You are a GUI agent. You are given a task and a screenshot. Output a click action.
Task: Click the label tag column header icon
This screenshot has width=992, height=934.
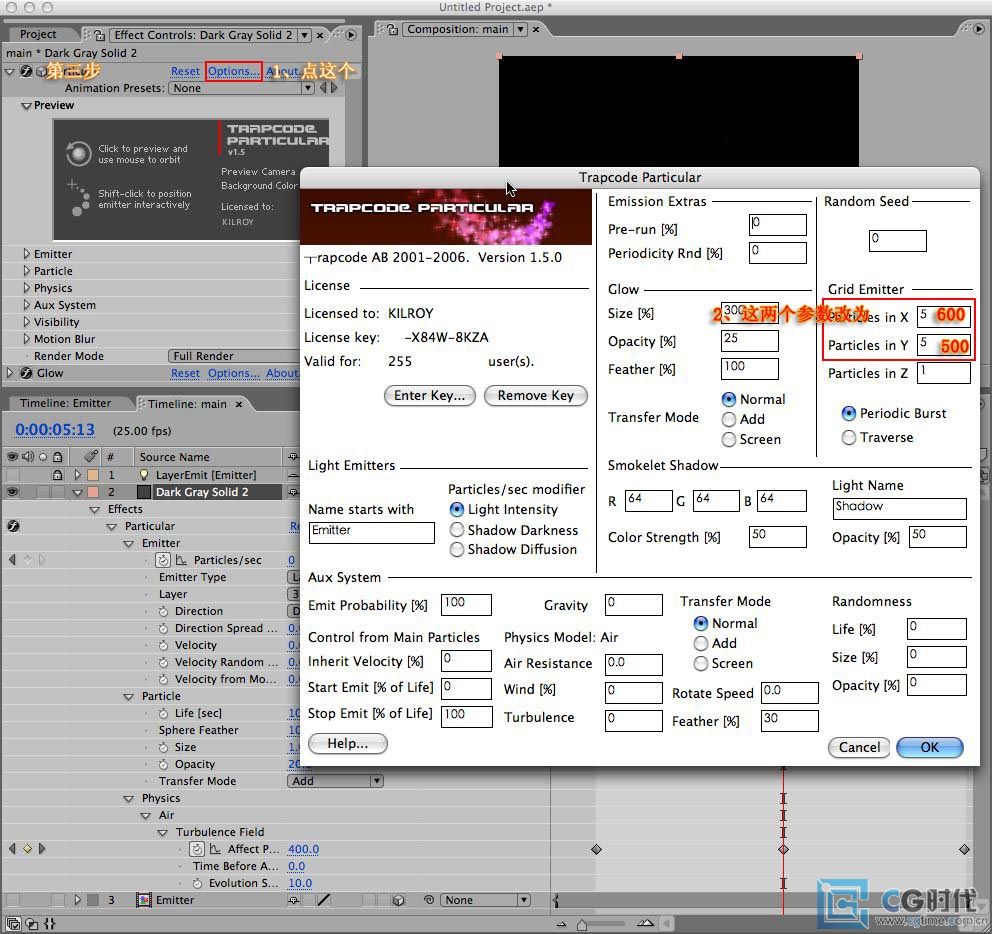point(92,456)
